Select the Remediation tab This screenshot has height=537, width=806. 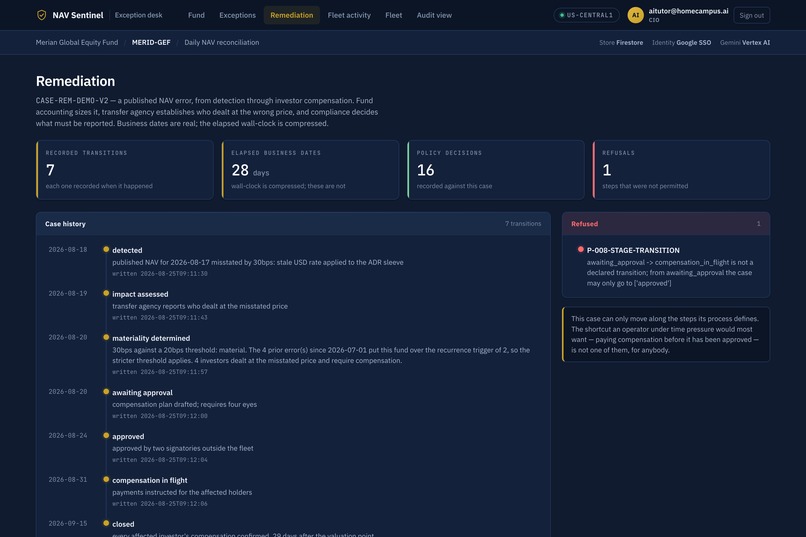click(x=291, y=15)
